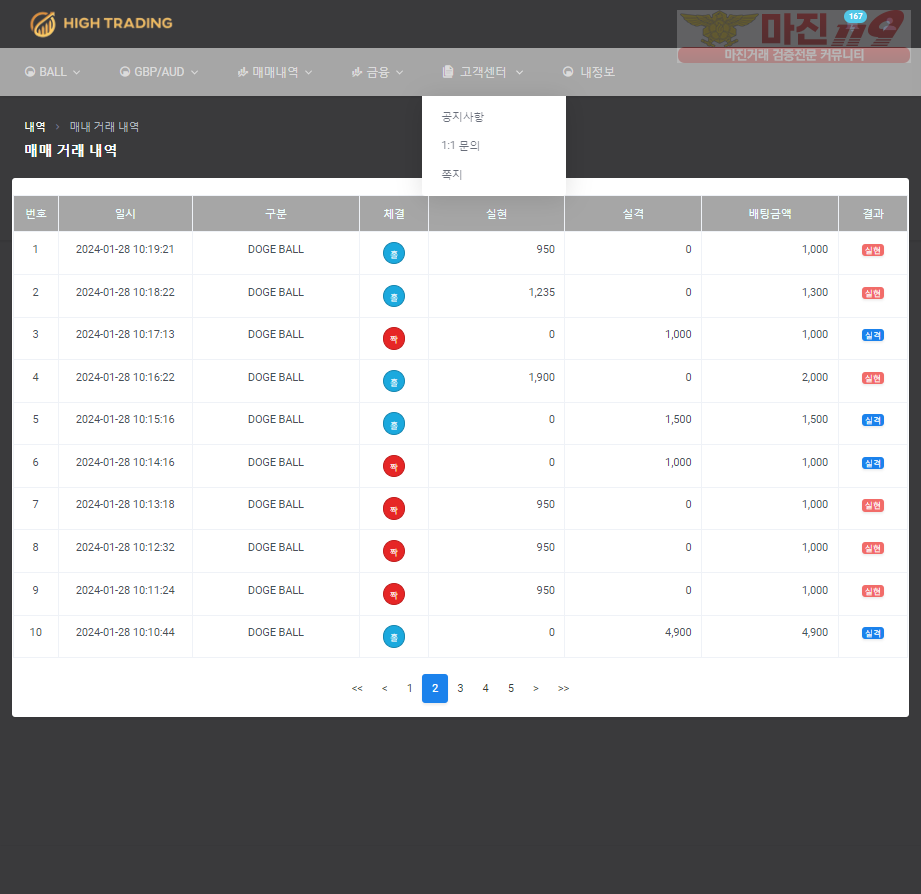Open the 금융 dropdown chevron
Screen dimensions: 921x894
(x=399, y=72)
